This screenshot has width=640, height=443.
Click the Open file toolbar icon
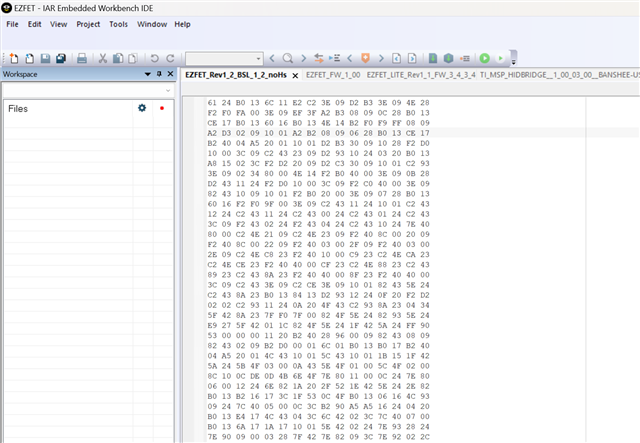[29, 58]
